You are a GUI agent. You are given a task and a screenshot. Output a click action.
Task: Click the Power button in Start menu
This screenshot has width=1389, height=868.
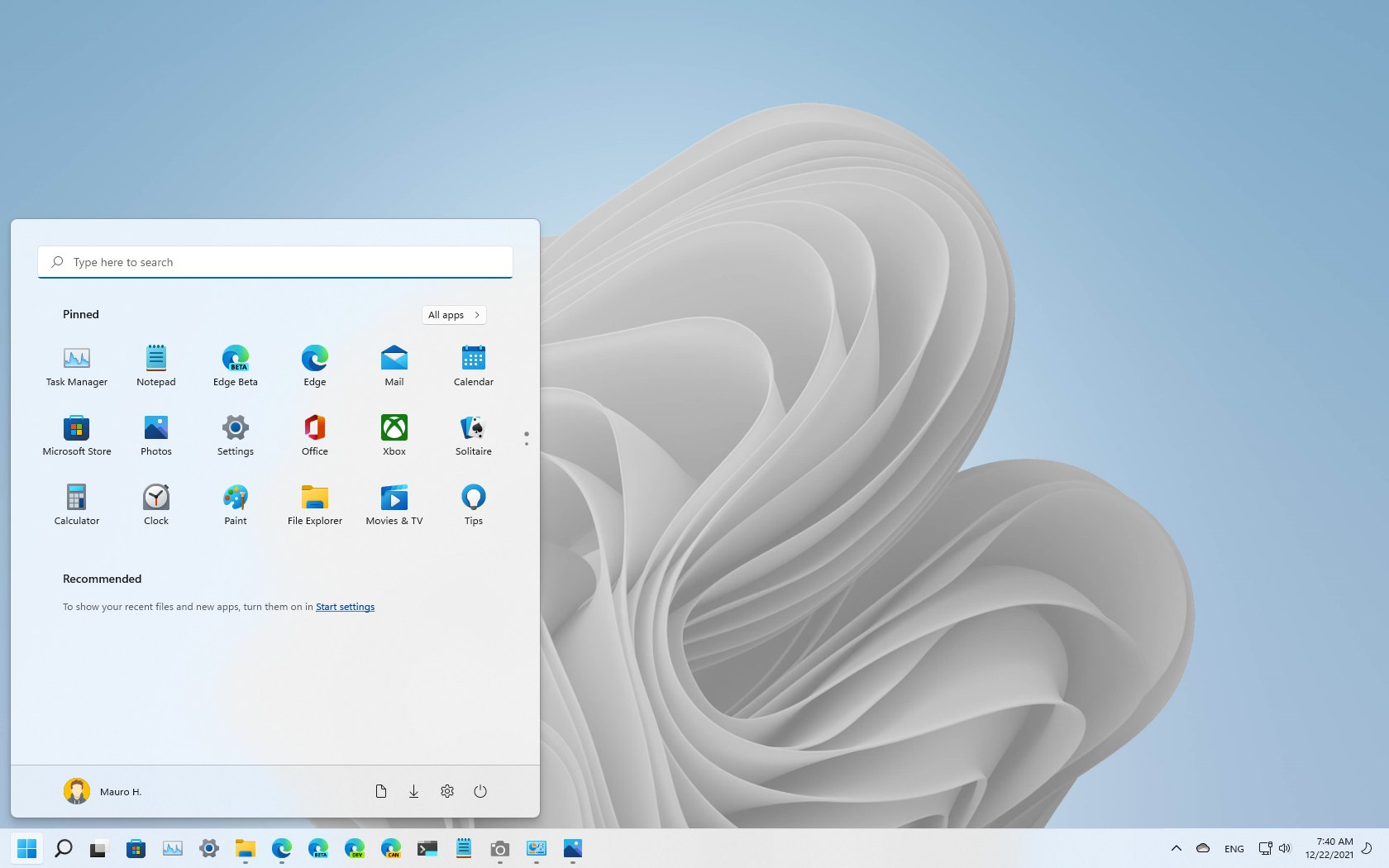click(x=480, y=791)
